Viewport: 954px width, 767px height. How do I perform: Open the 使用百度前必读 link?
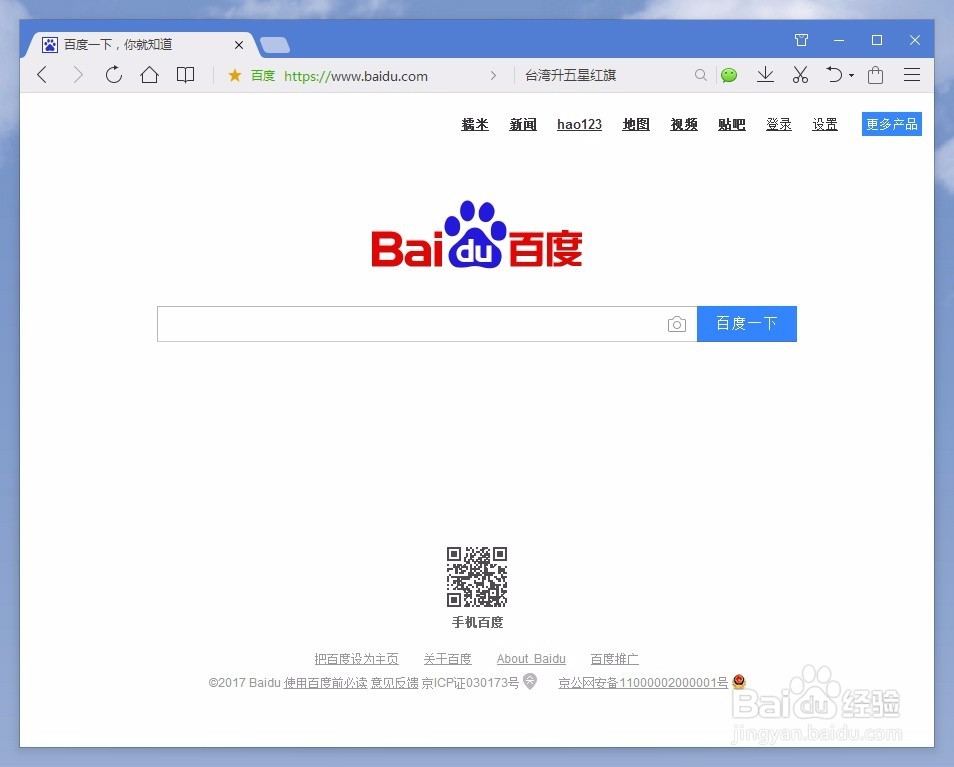326,683
